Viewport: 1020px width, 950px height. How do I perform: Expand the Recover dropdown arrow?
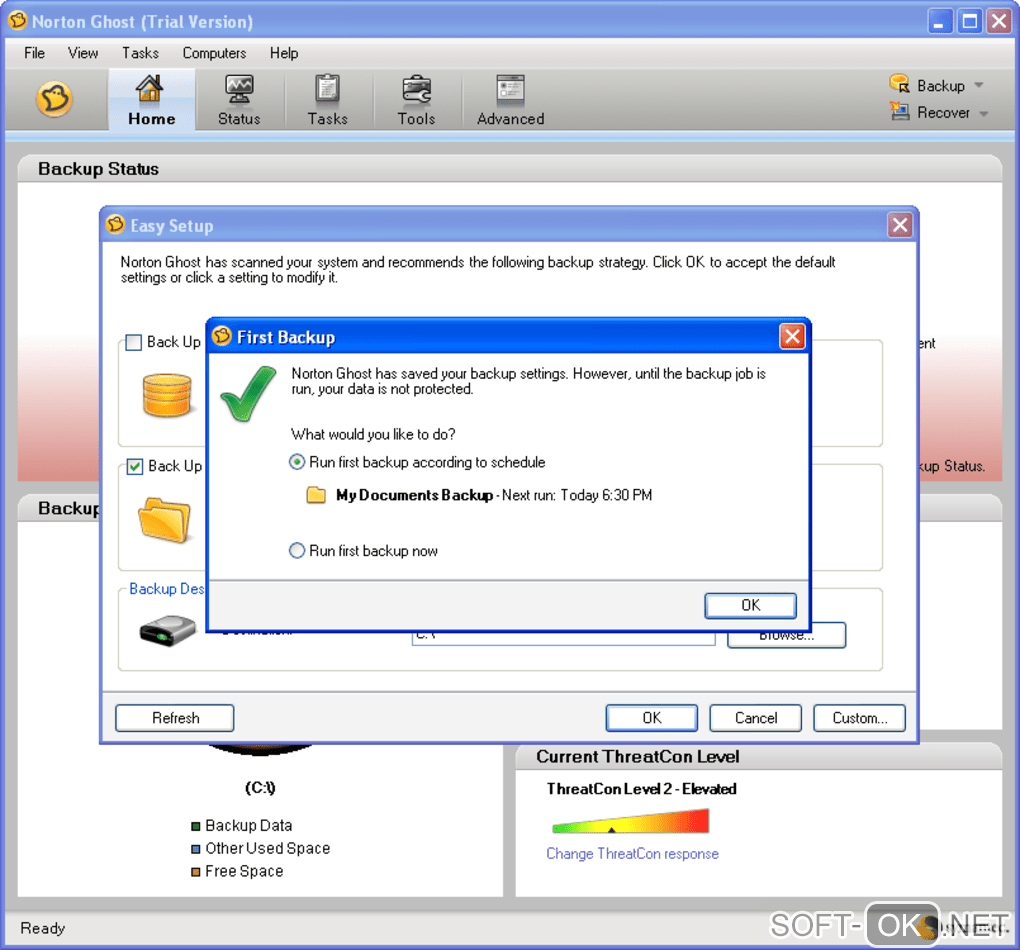(x=984, y=113)
